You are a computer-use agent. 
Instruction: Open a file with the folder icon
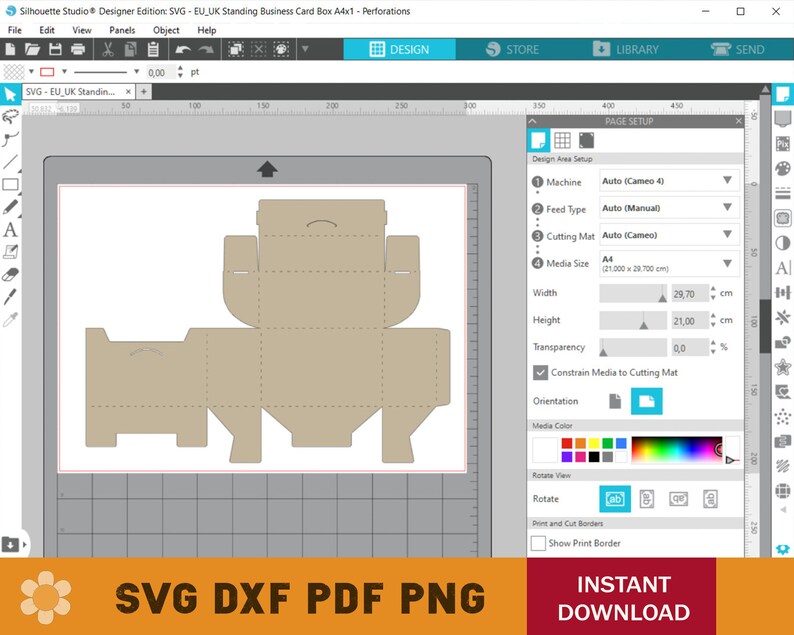(x=32, y=49)
